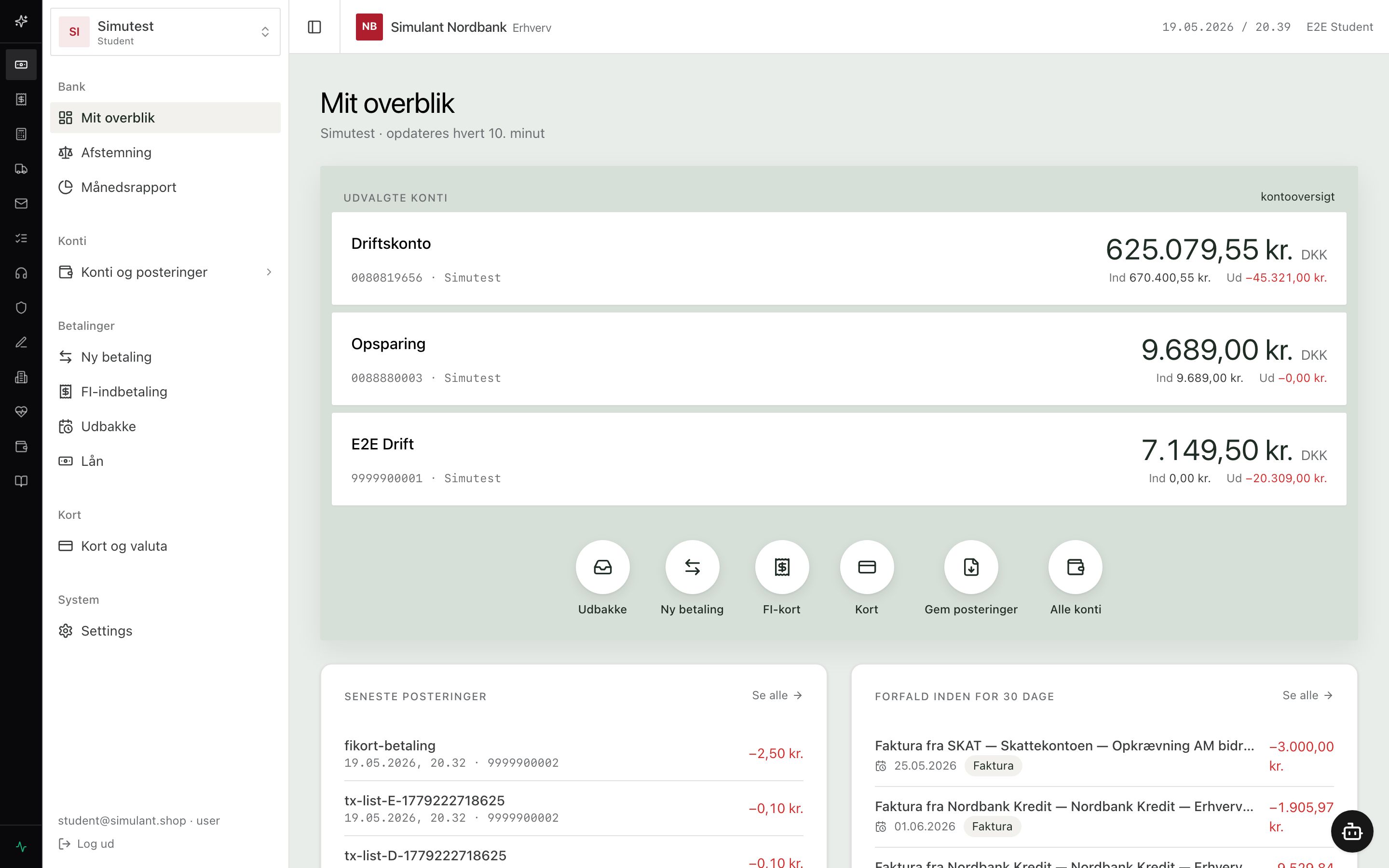The image size is (1389, 868).
Task: Click the E2E Student user label
Action: 1340,27
